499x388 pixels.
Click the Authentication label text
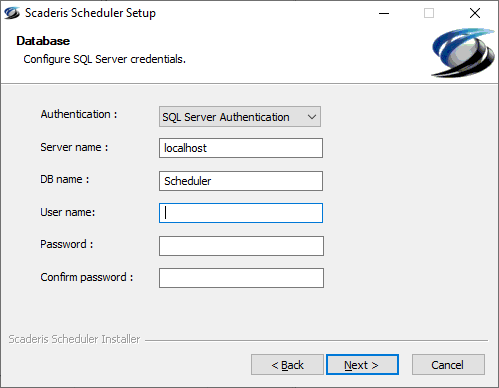tap(79, 114)
